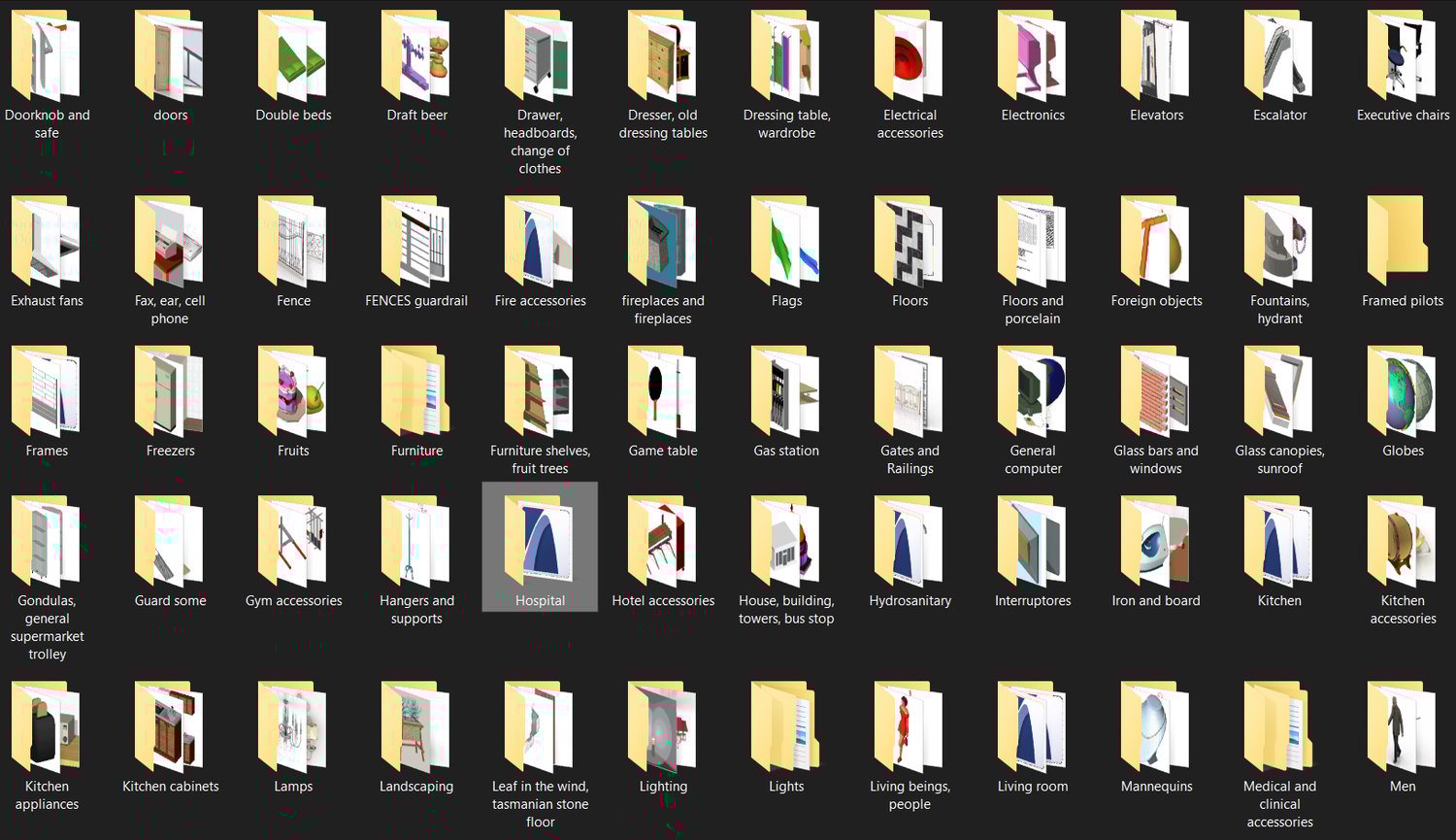The width and height of the screenshot is (1456, 840).
Task: Select the Flags folder
Action: point(786,241)
